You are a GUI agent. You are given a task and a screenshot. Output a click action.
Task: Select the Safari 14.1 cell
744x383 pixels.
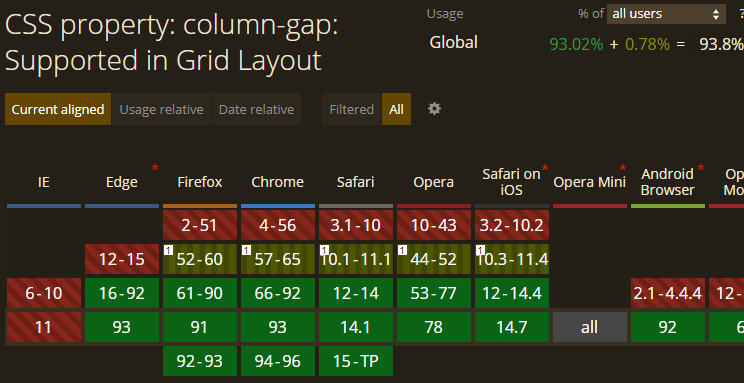pyautogui.click(x=356, y=327)
